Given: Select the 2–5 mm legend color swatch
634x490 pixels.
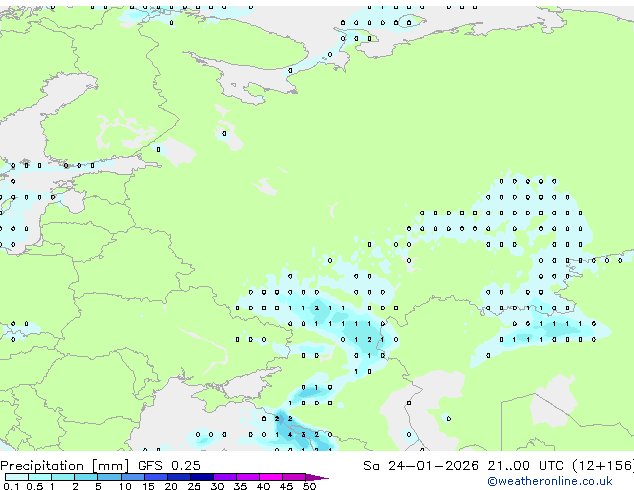Looking at the screenshot, I should 86,477.
